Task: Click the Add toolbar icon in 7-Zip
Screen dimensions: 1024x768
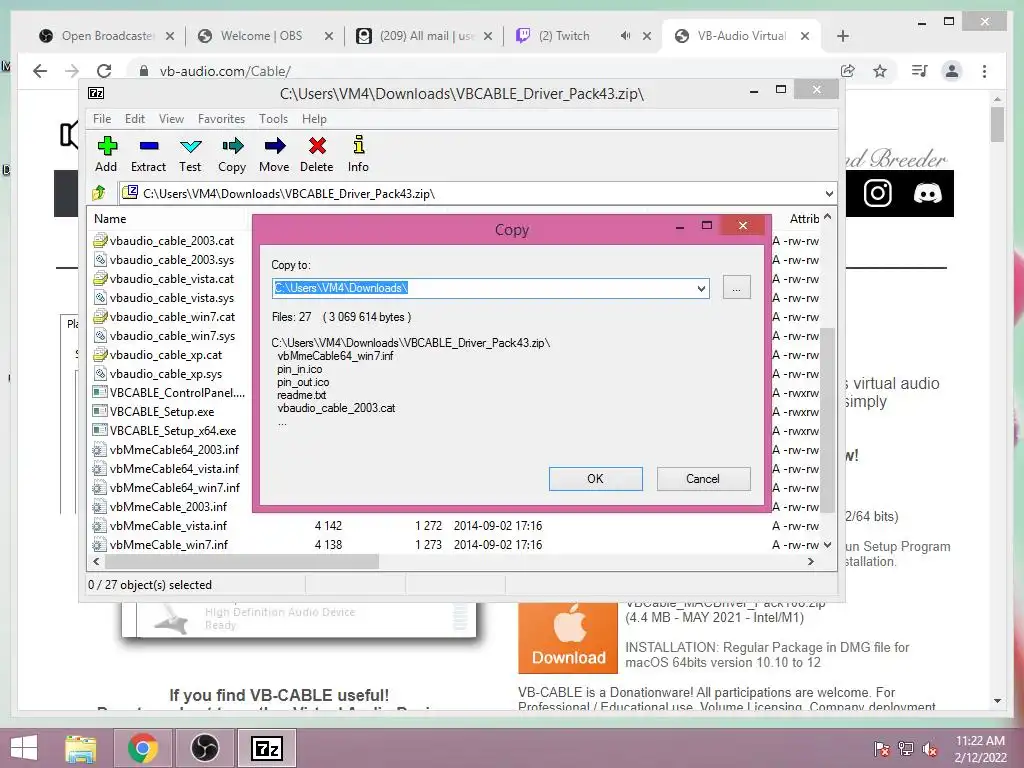Action: point(106,154)
